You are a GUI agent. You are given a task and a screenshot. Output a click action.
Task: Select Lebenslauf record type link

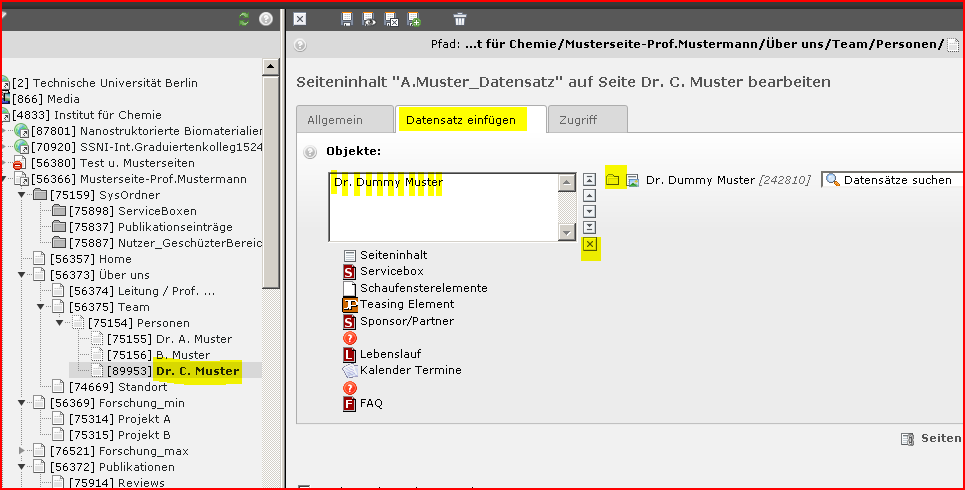391,354
